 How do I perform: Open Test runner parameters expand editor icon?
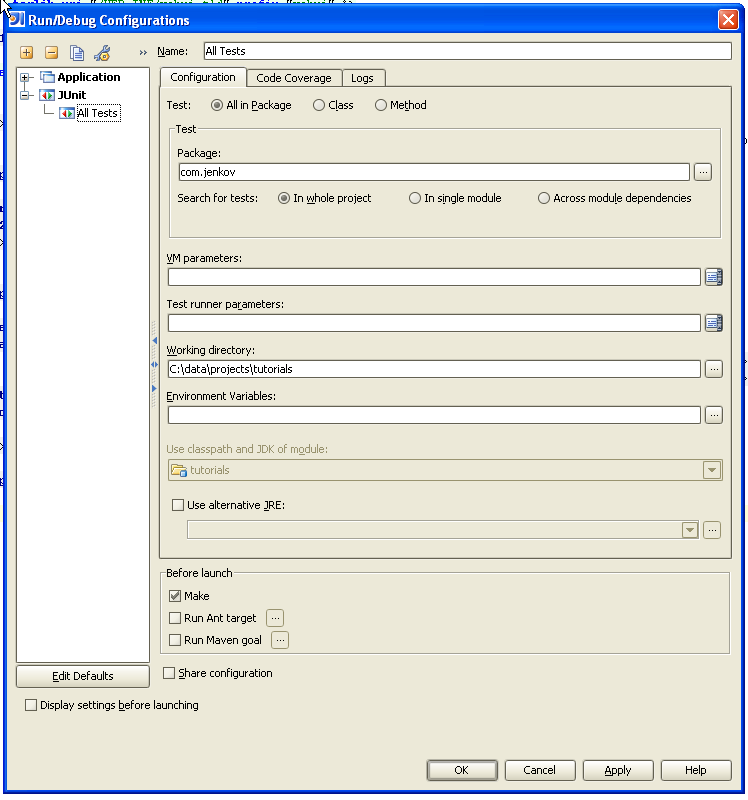point(713,323)
